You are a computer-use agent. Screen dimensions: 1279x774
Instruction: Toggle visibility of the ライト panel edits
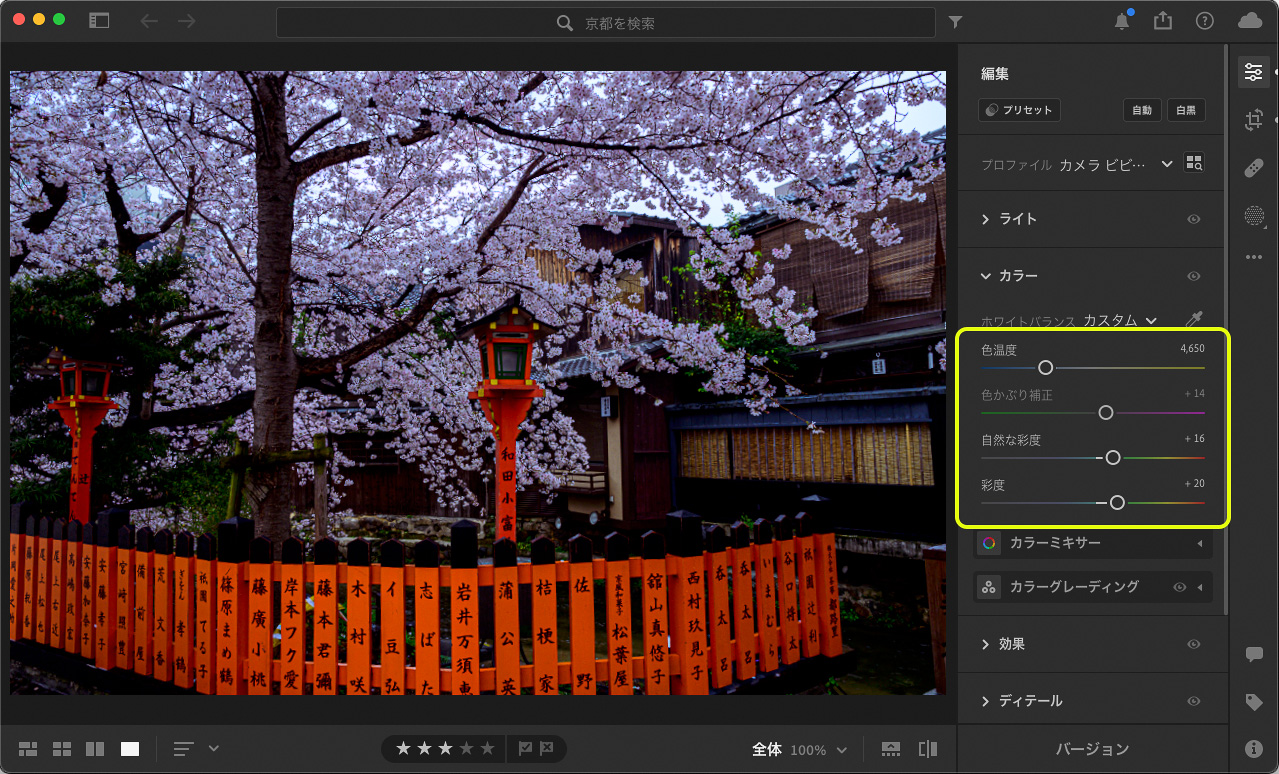(1194, 219)
